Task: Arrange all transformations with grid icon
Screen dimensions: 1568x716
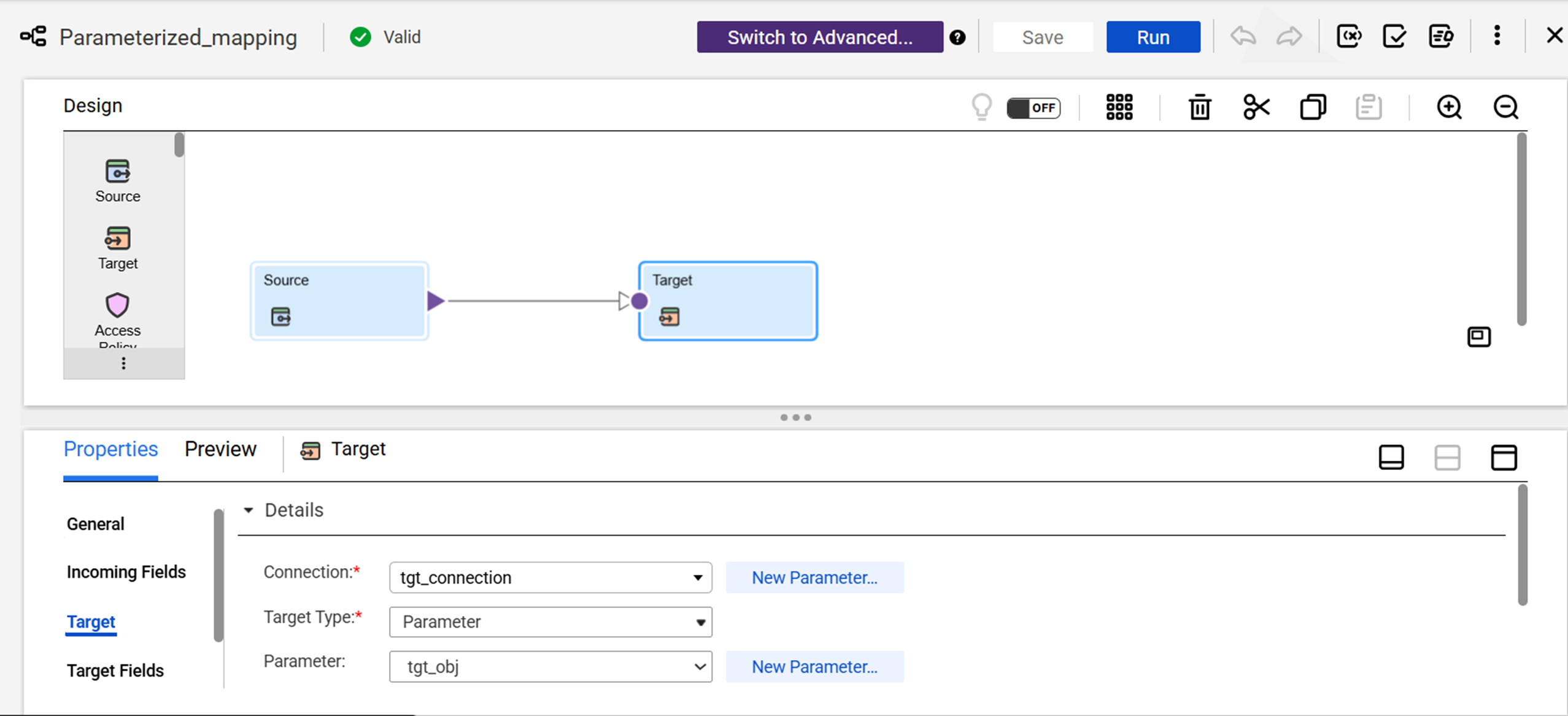Action: click(x=1119, y=107)
